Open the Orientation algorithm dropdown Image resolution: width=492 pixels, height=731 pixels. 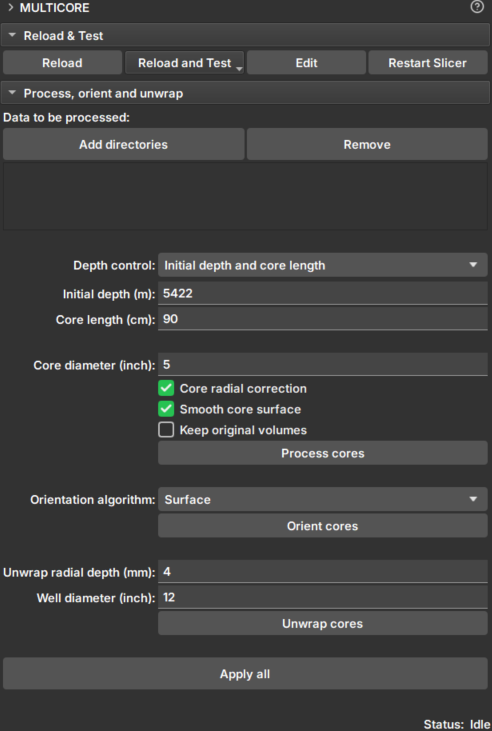[323, 499]
